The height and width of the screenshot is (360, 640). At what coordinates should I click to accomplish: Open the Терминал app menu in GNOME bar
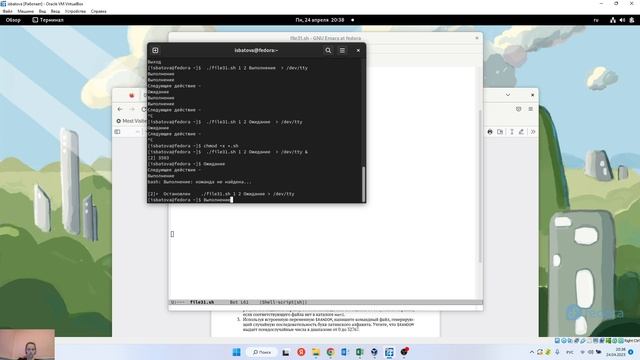pyautogui.click(x=48, y=20)
